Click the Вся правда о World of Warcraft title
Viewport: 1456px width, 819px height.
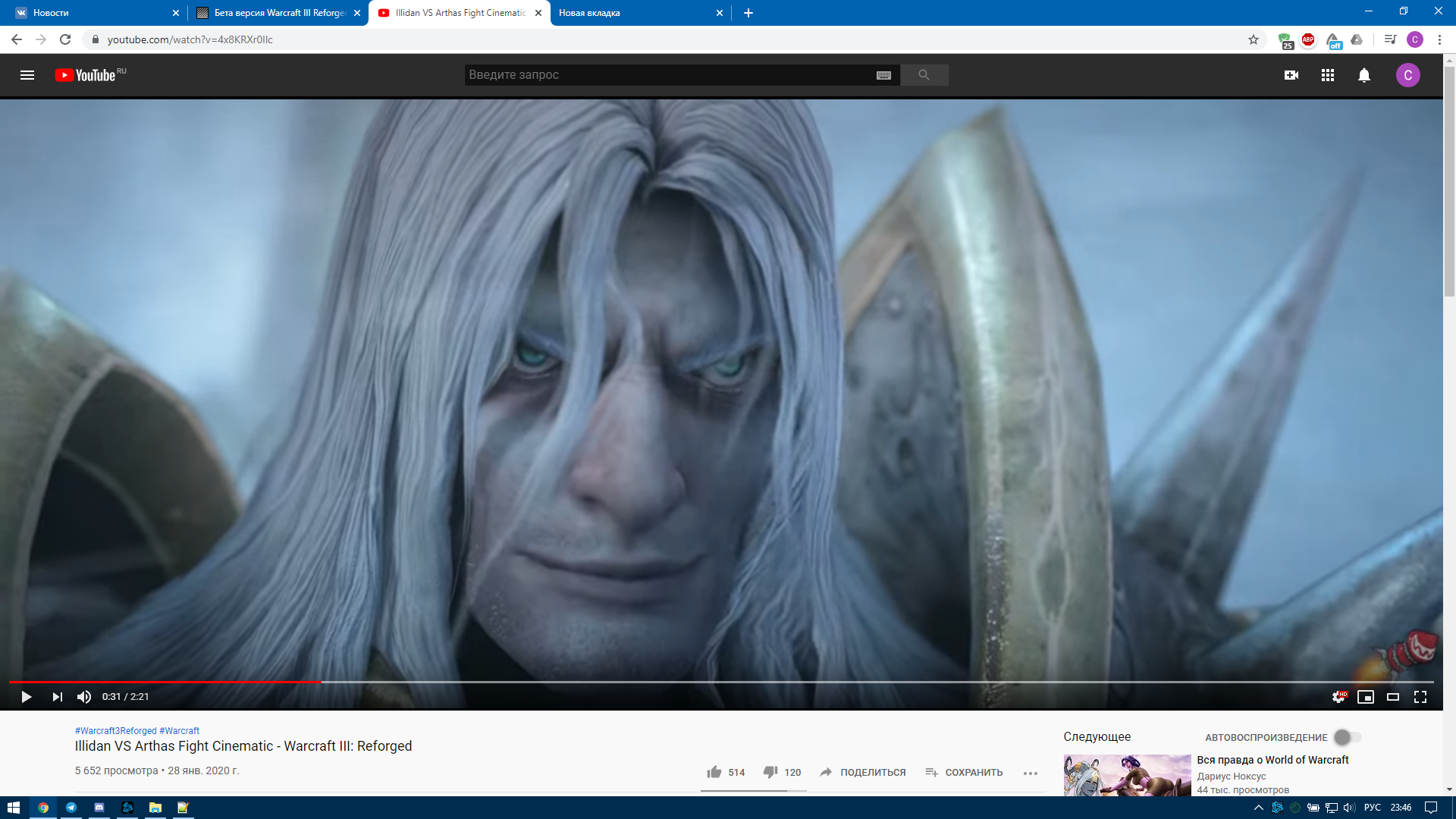(x=1272, y=760)
